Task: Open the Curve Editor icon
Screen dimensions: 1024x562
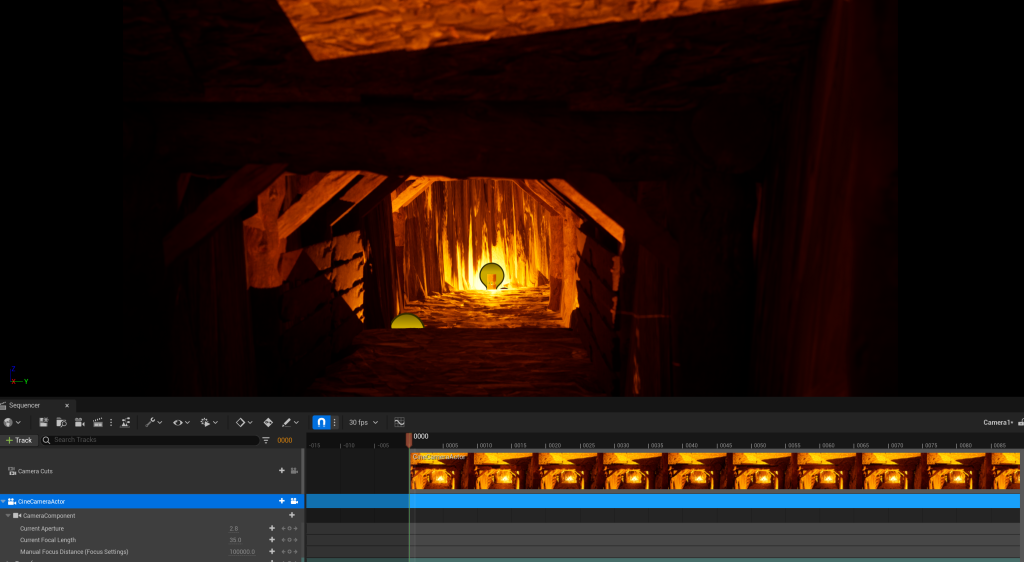Action: pyautogui.click(x=399, y=423)
